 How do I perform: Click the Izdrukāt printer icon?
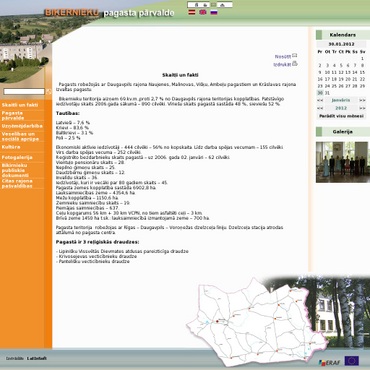pos(295,63)
